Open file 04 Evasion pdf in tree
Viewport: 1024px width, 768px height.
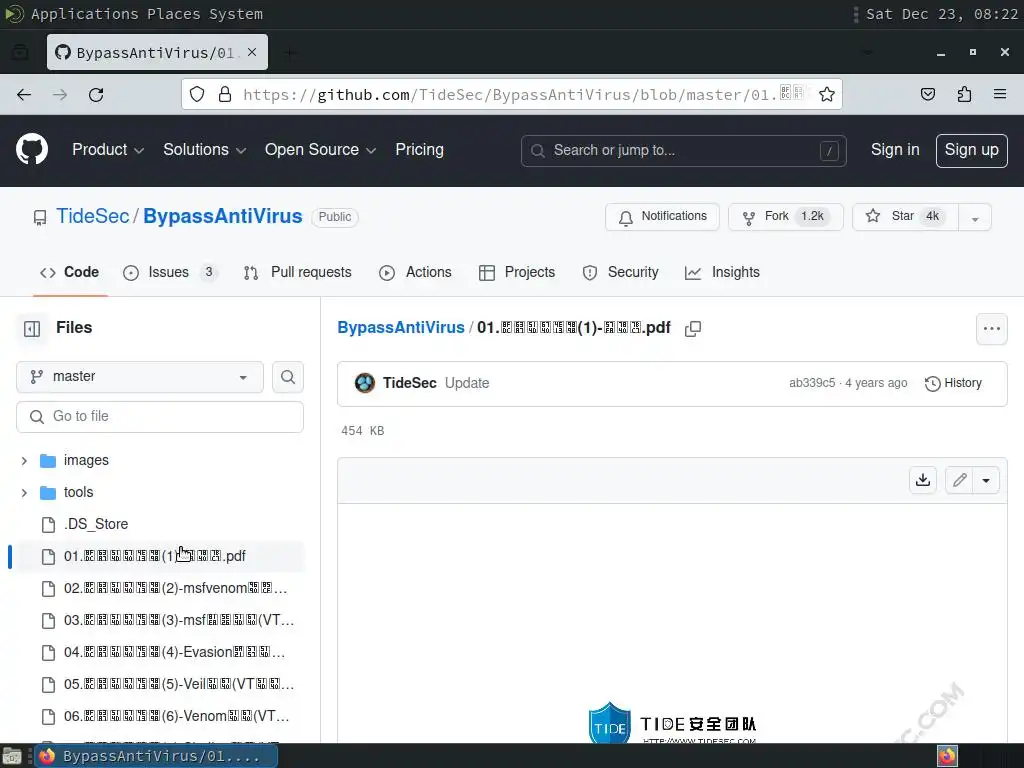pos(160,652)
